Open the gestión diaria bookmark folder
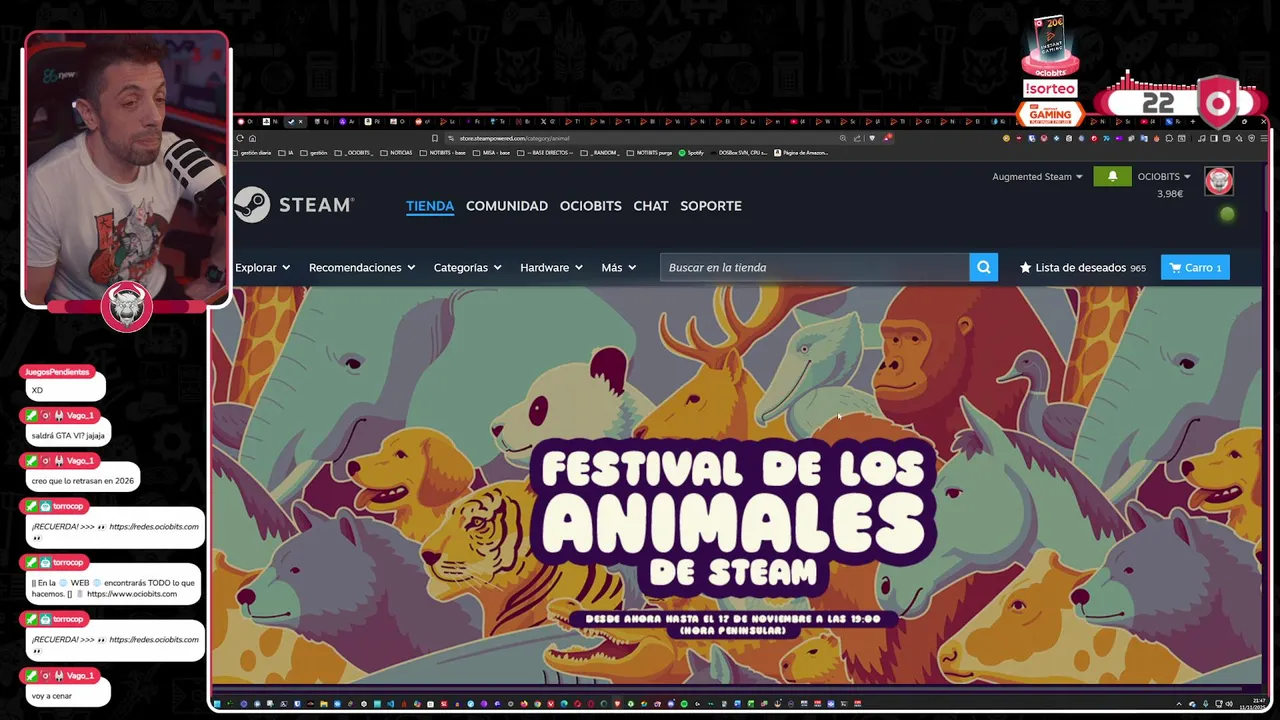This screenshot has height=720, width=1280. click(x=252, y=153)
